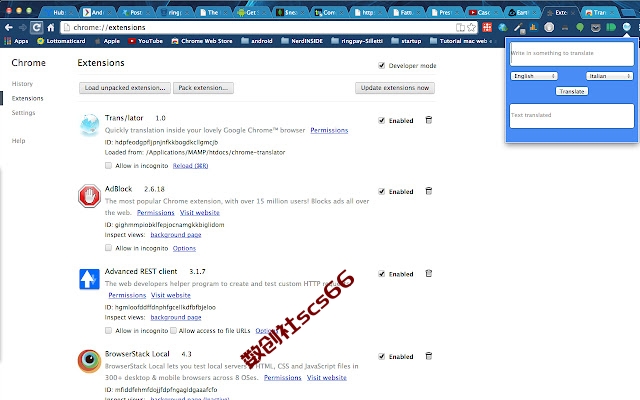Image resolution: width=640 pixels, height=400 pixels.
Task: Open Settings in the Chrome sidebar
Action: pyautogui.click(x=24, y=113)
